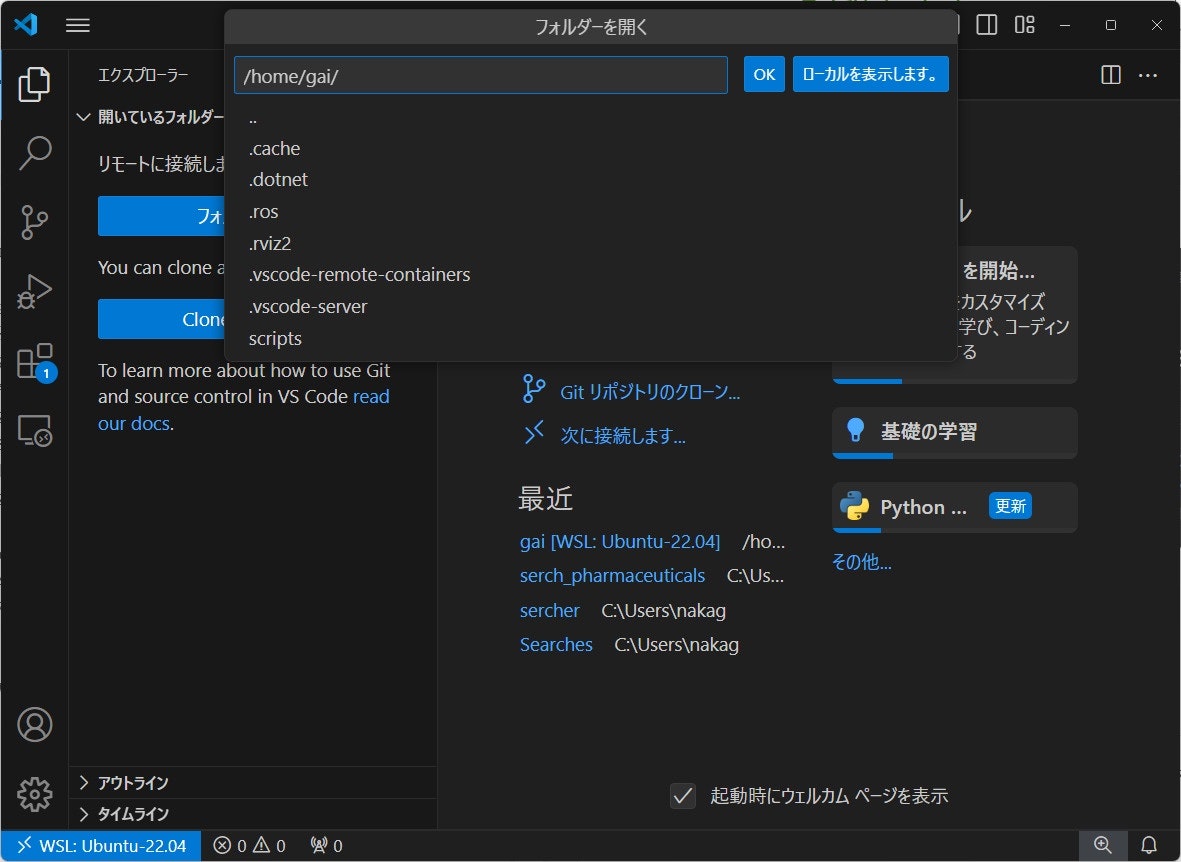Uncheck show welcome page on startup
The height and width of the screenshot is (862, 1181).
pos(683,796)
